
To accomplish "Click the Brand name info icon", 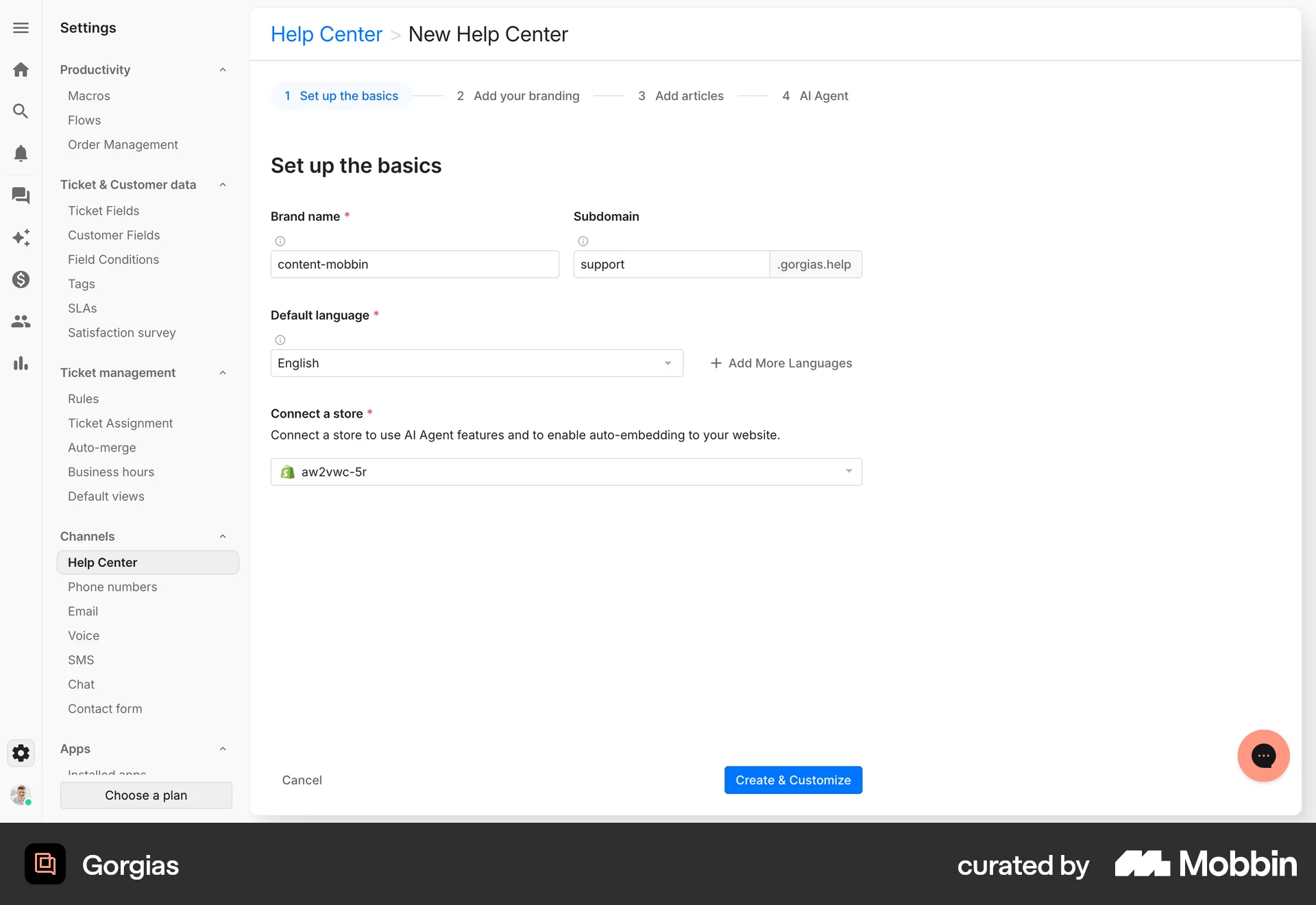I will pos(280,241).
